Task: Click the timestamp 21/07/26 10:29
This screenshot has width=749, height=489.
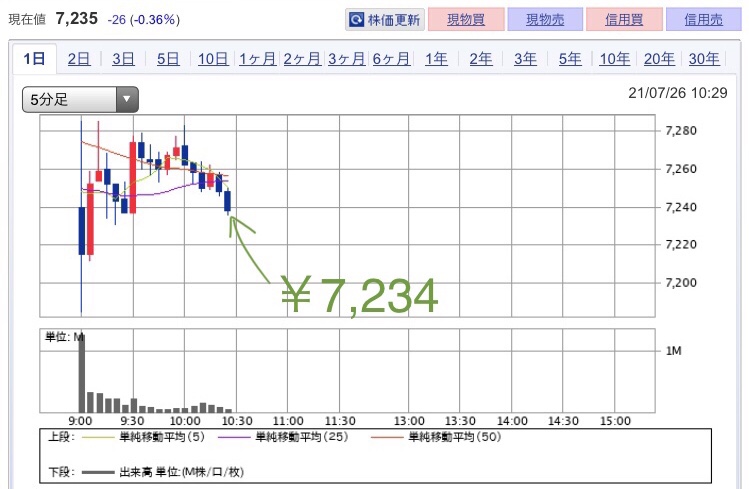Action: pyautogui.click(x=678, y=93)
